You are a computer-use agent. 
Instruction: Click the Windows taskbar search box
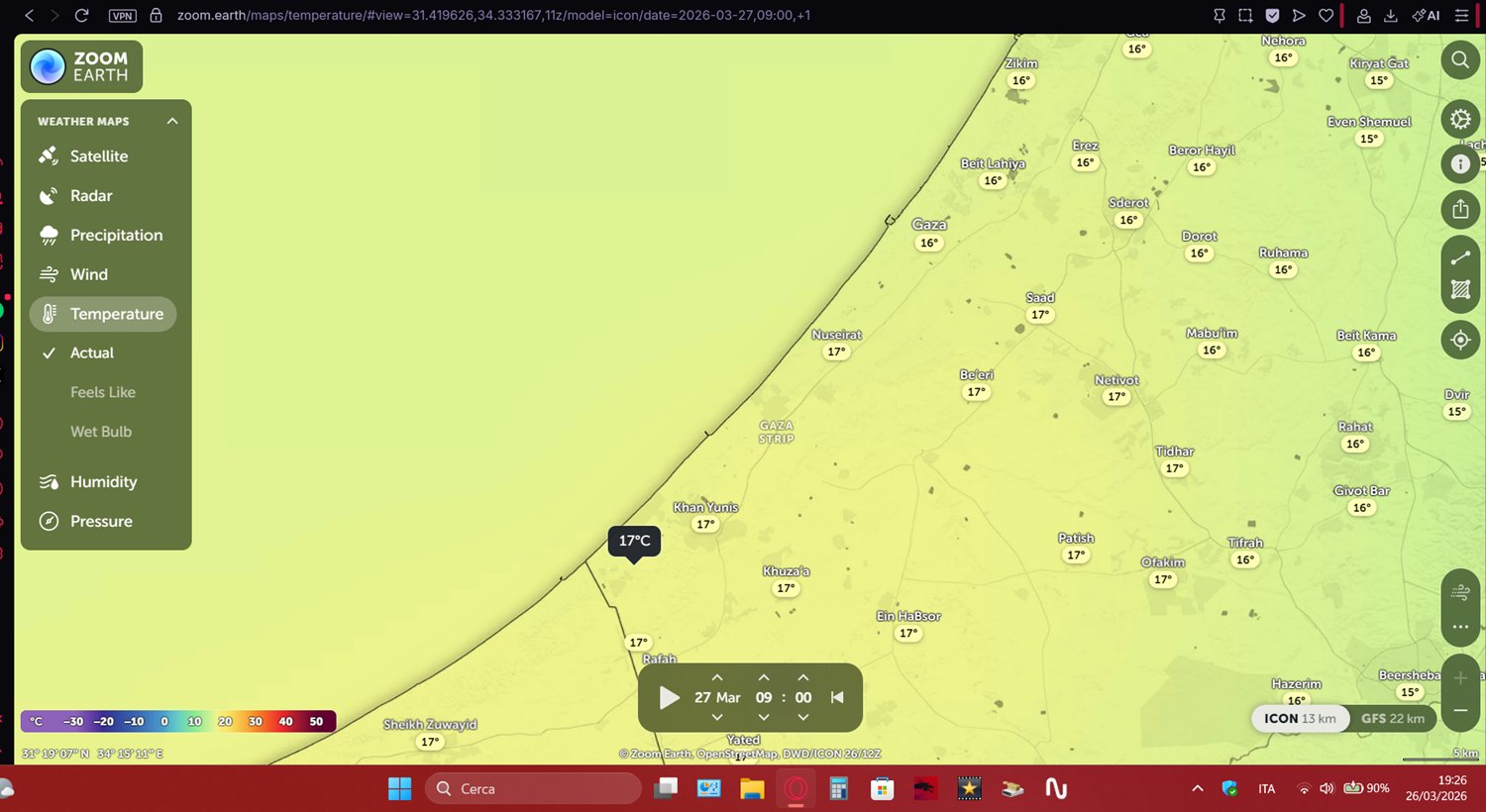534,788
